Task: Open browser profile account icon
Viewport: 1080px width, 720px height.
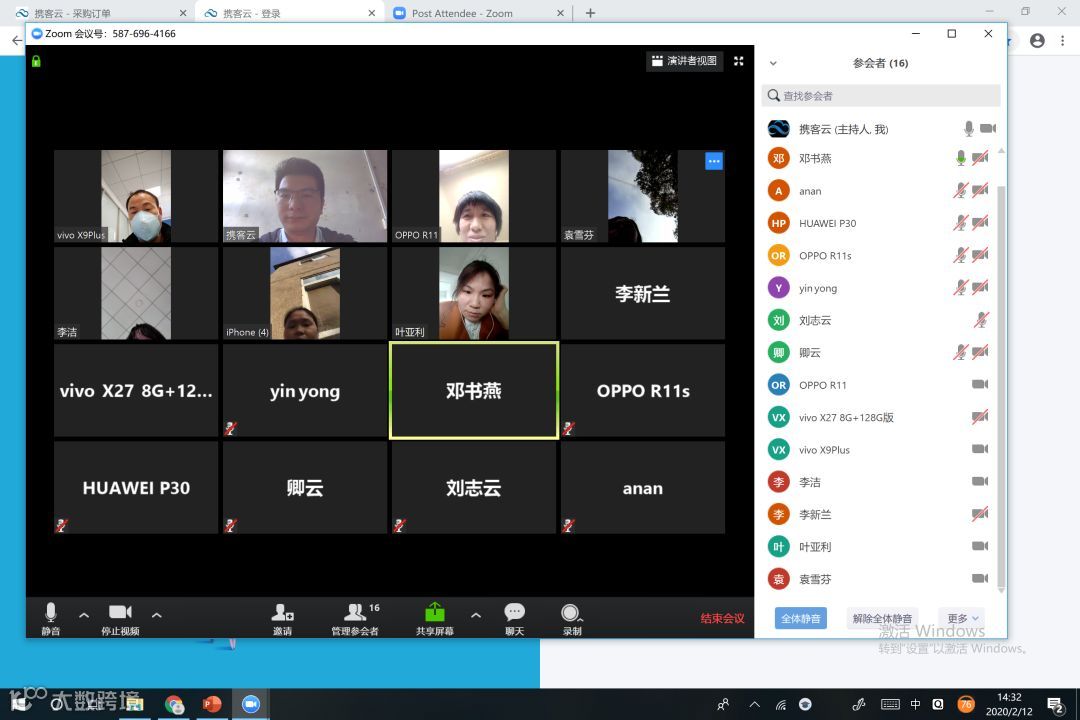Action: coord(1037,41)
